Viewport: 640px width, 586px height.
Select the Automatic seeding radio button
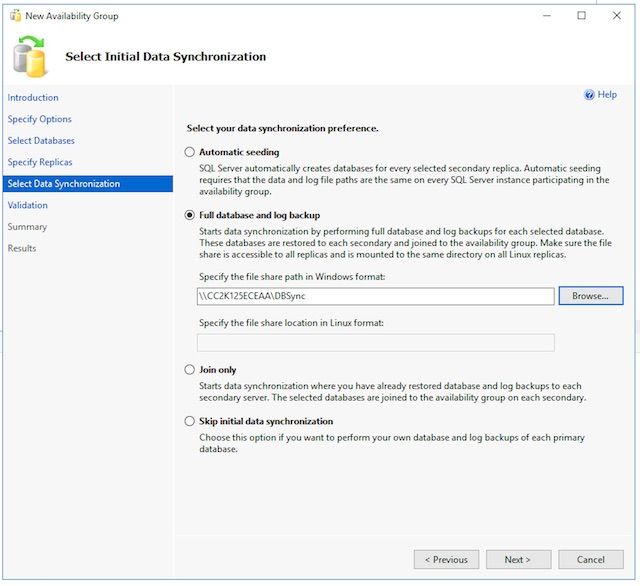[x=189, y=152]
